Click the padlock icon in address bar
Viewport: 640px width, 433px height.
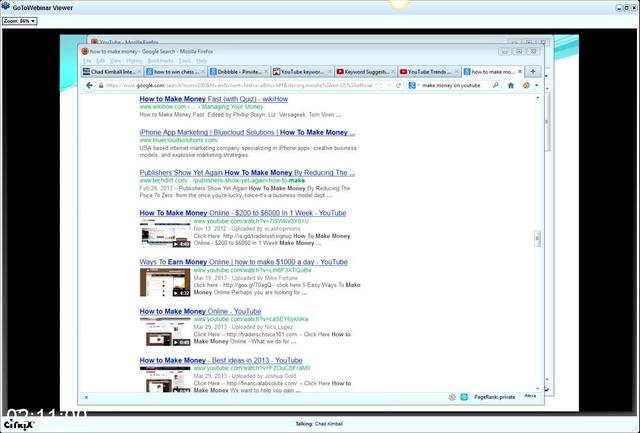101,86
